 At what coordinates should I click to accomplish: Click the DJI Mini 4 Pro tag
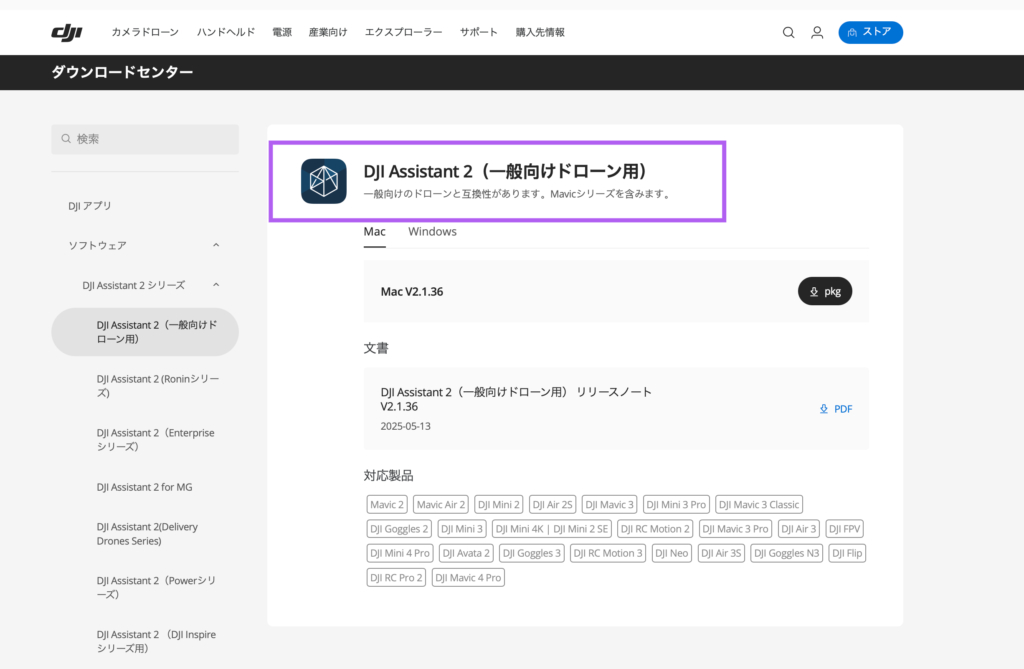coord(400,553)
